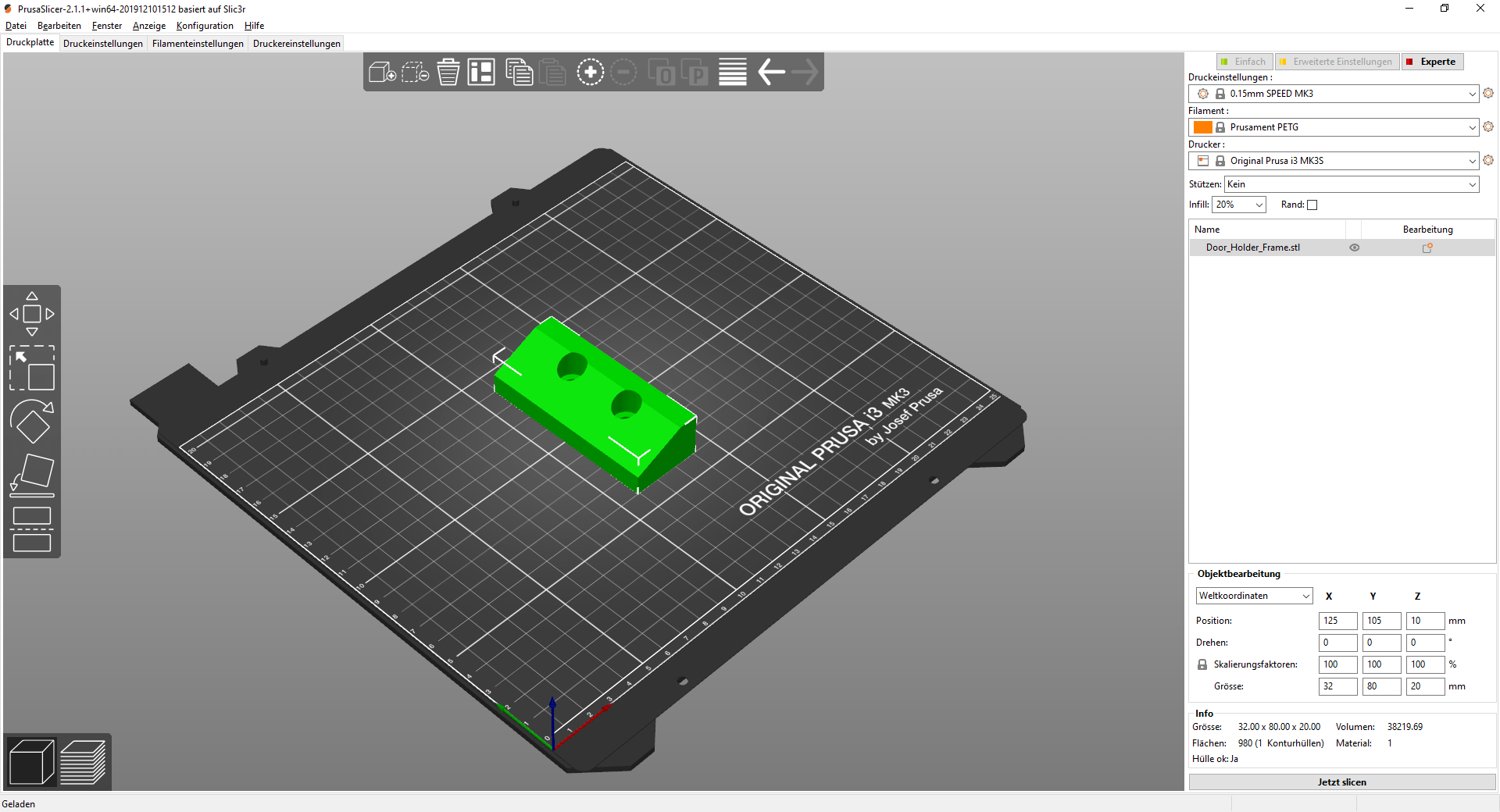Click gear icon beside Druckeinstellungen dropdown

coord(1488,93)
